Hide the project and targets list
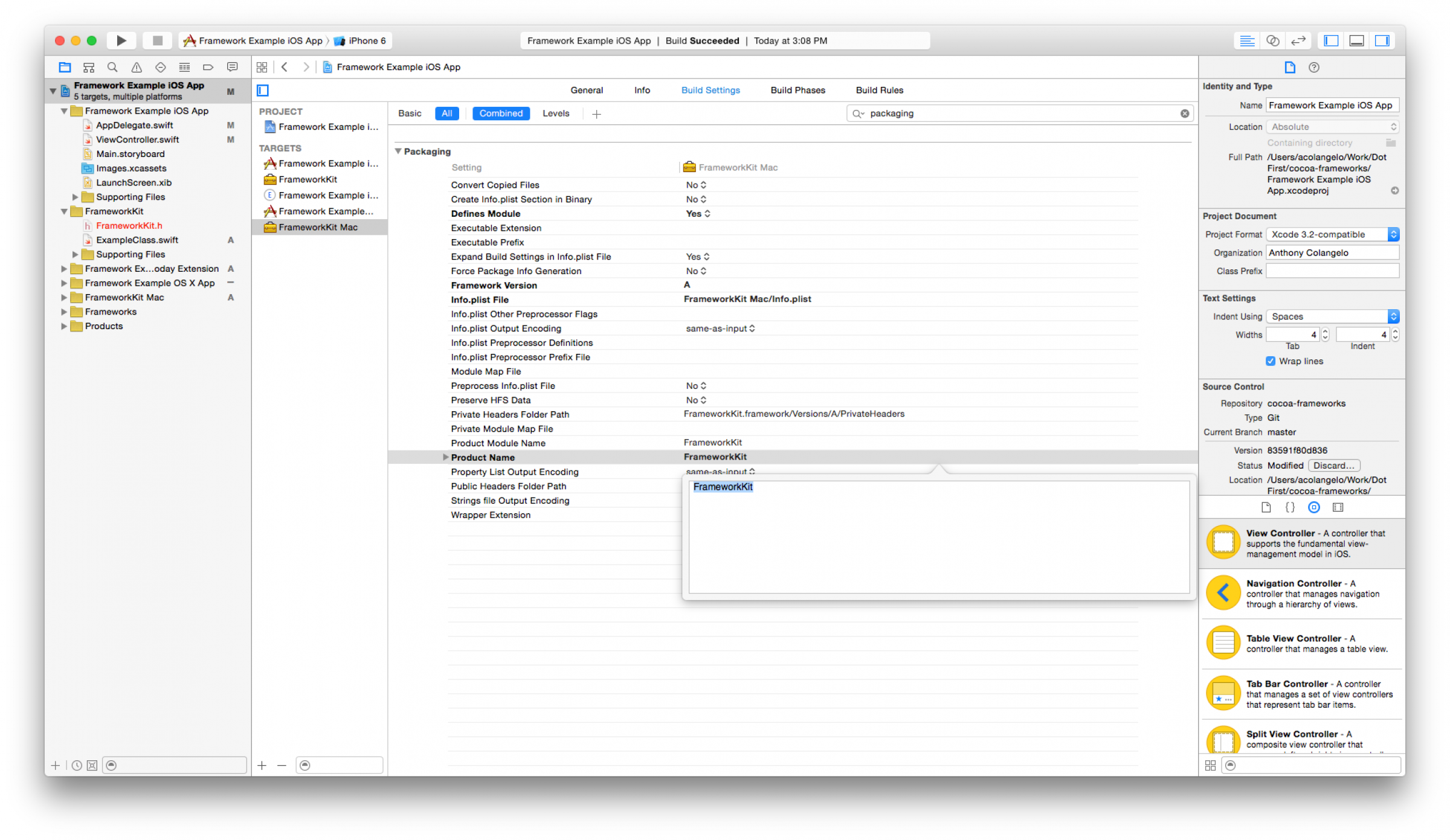Viewport: 1450px width, 840px height. pyautogui.click(x=263, y=91)
